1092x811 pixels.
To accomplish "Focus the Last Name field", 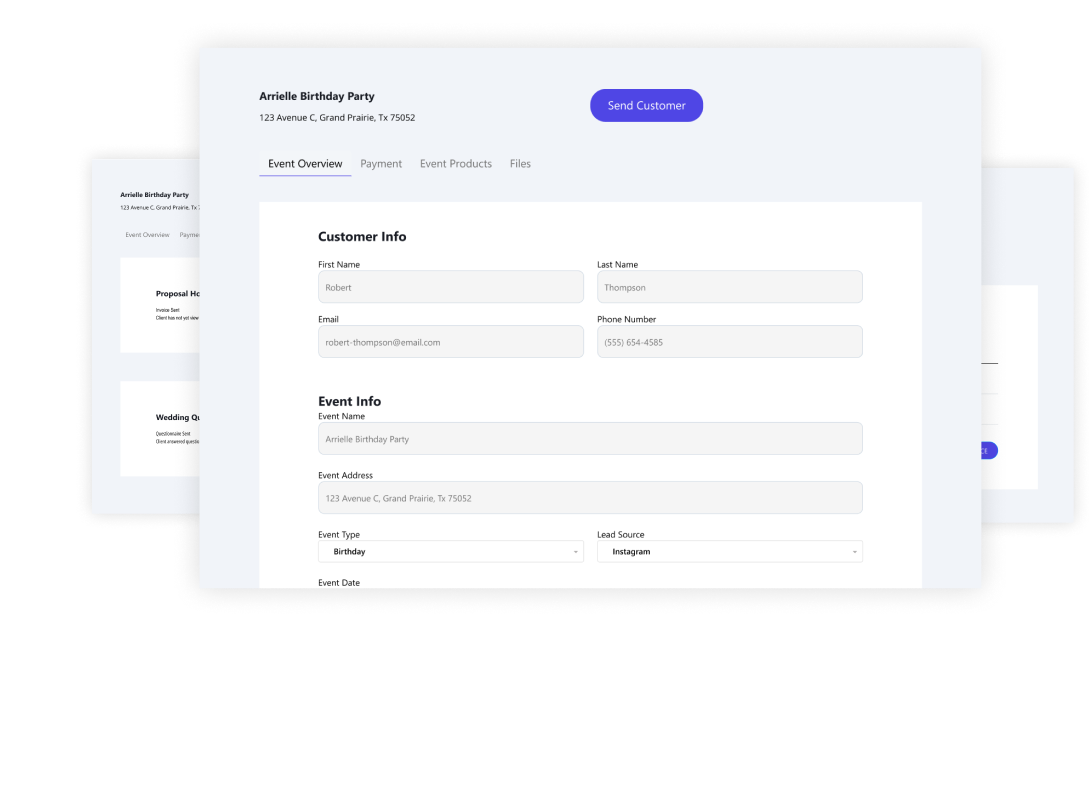I will click(730, 287).
